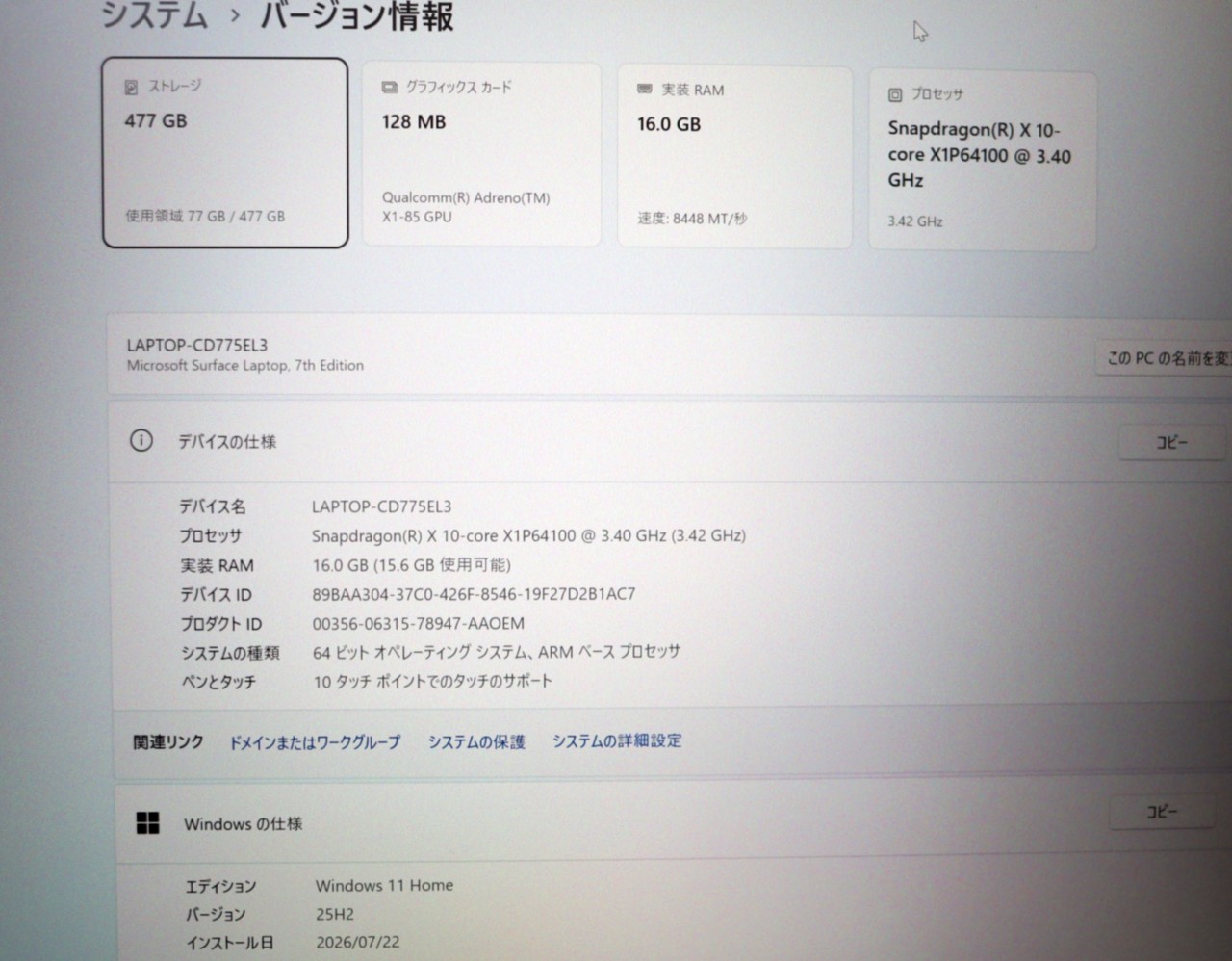The image size is (1232, 961).
Task: Copy Windows specifications with コピー button
Action: [1162, 812]
